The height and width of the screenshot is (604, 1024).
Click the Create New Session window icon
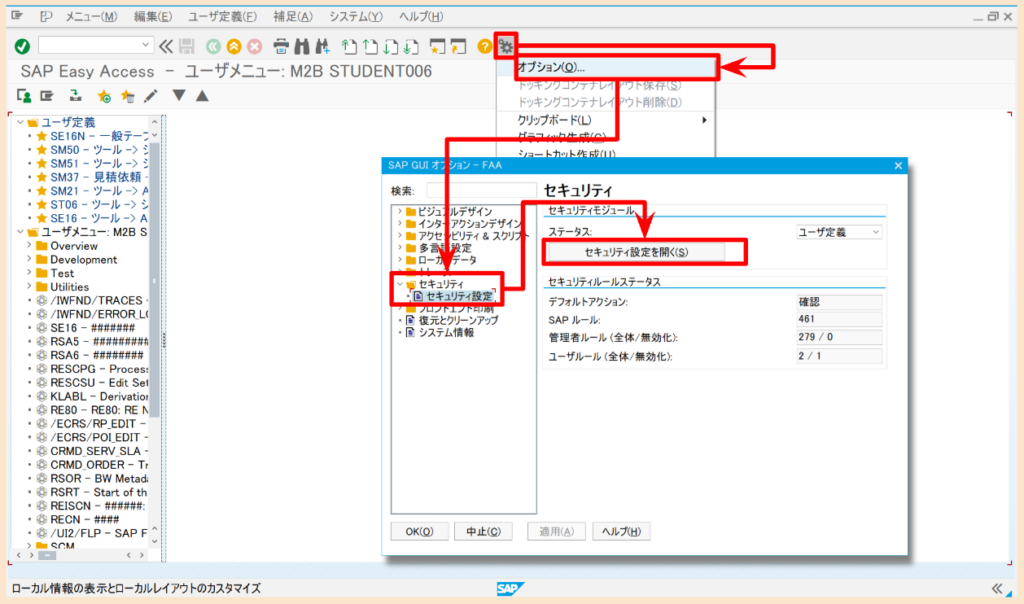click(x=438, y=46)
